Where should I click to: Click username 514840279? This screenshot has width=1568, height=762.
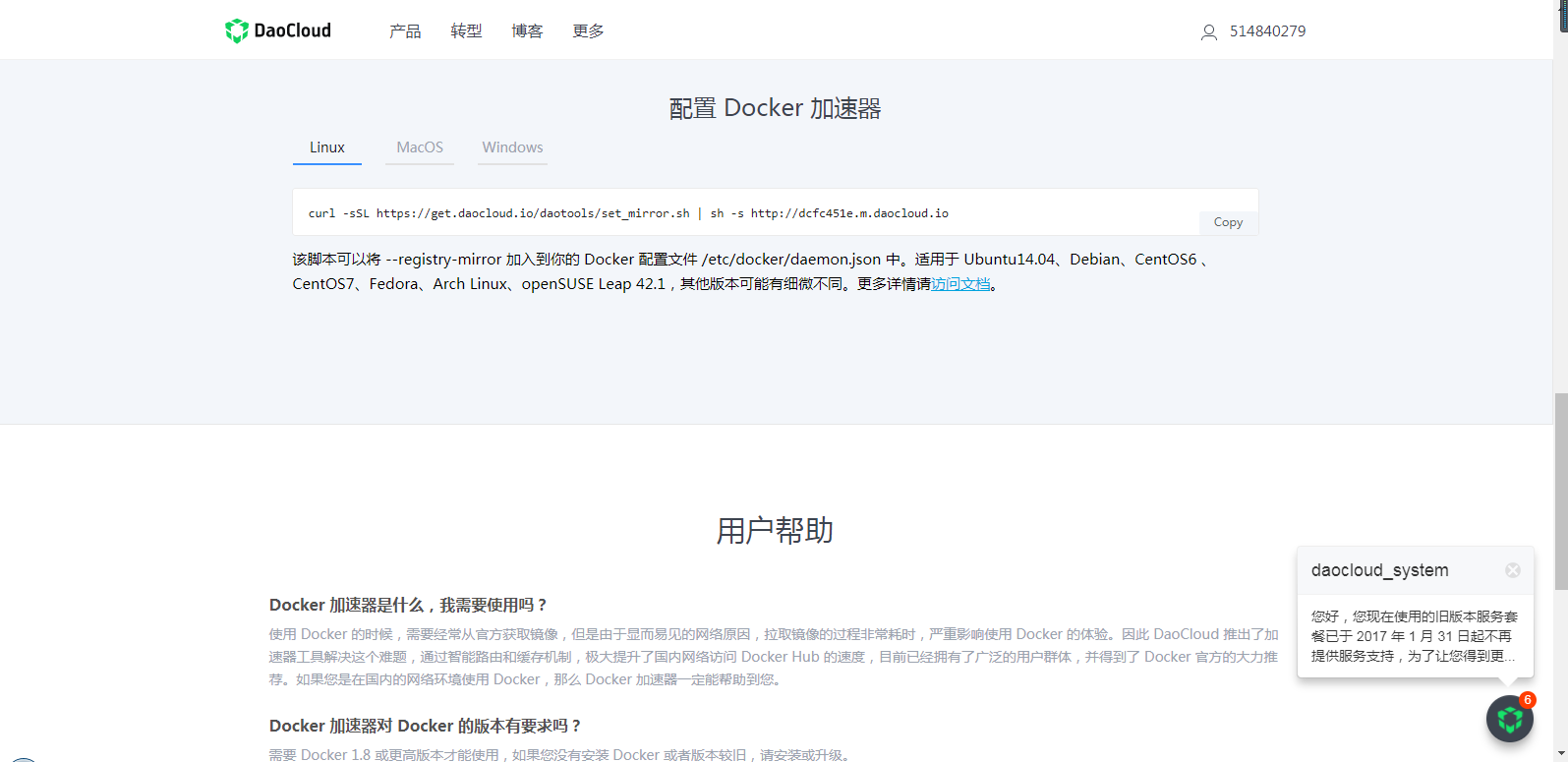(1268, 31)
